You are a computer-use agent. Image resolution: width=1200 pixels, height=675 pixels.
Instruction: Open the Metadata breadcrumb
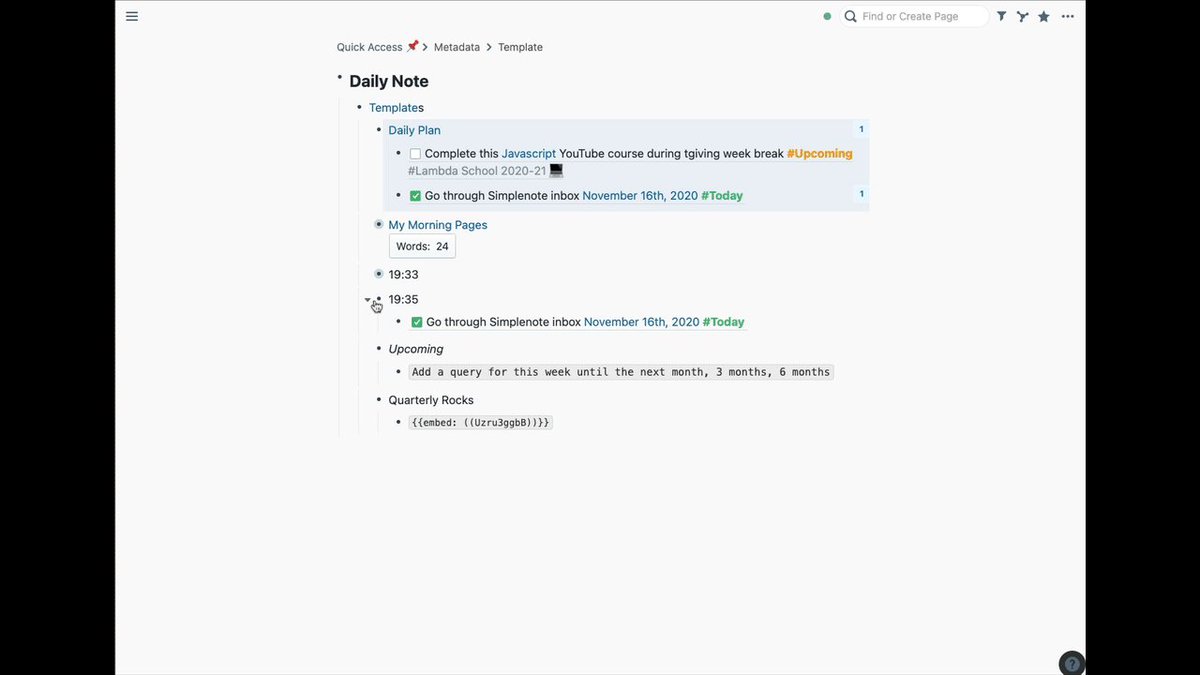pos(457,47)
